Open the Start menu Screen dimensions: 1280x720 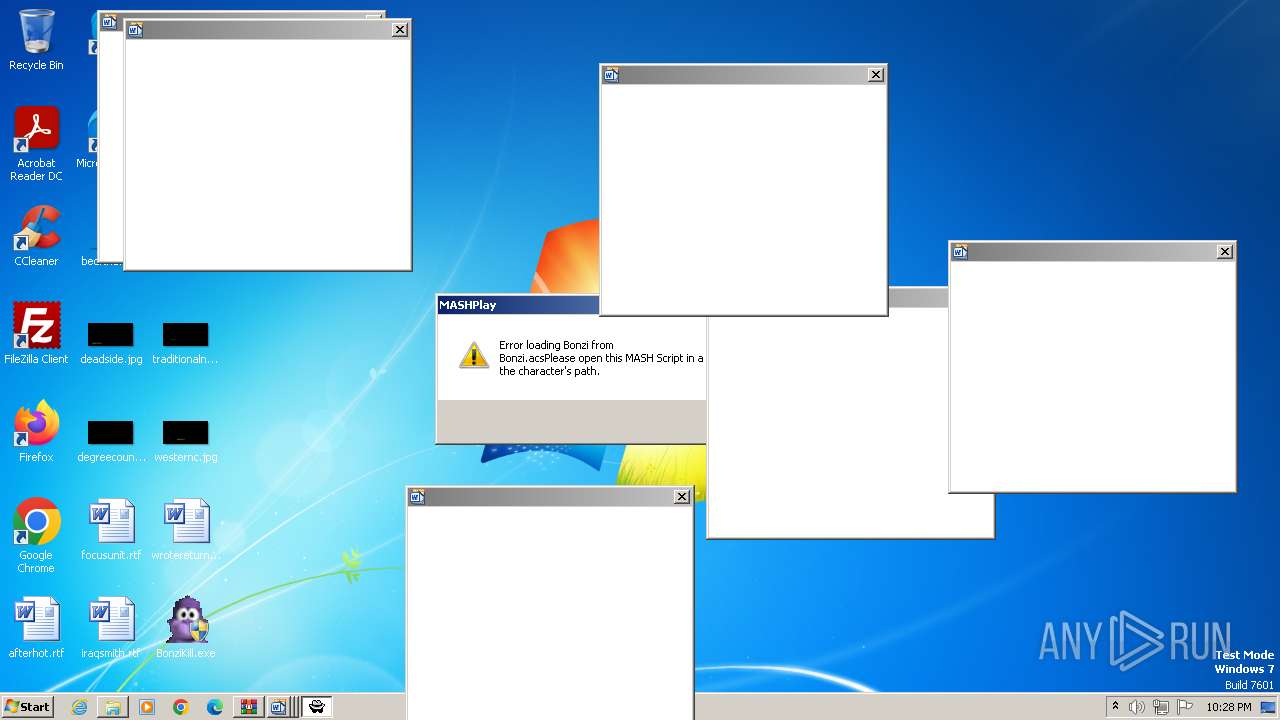(28, 707)
